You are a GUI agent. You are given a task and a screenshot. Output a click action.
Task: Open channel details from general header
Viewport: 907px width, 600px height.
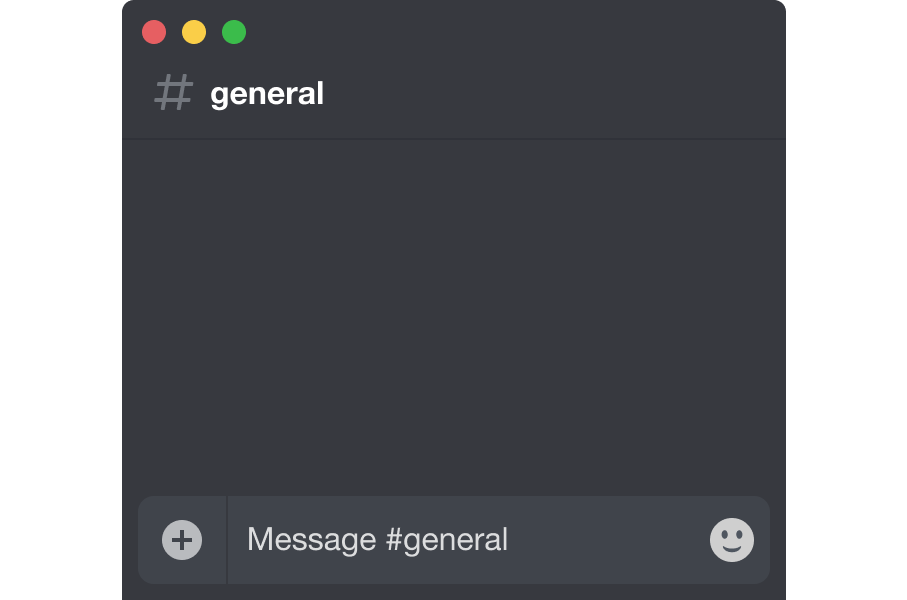(x=267, y=94)
